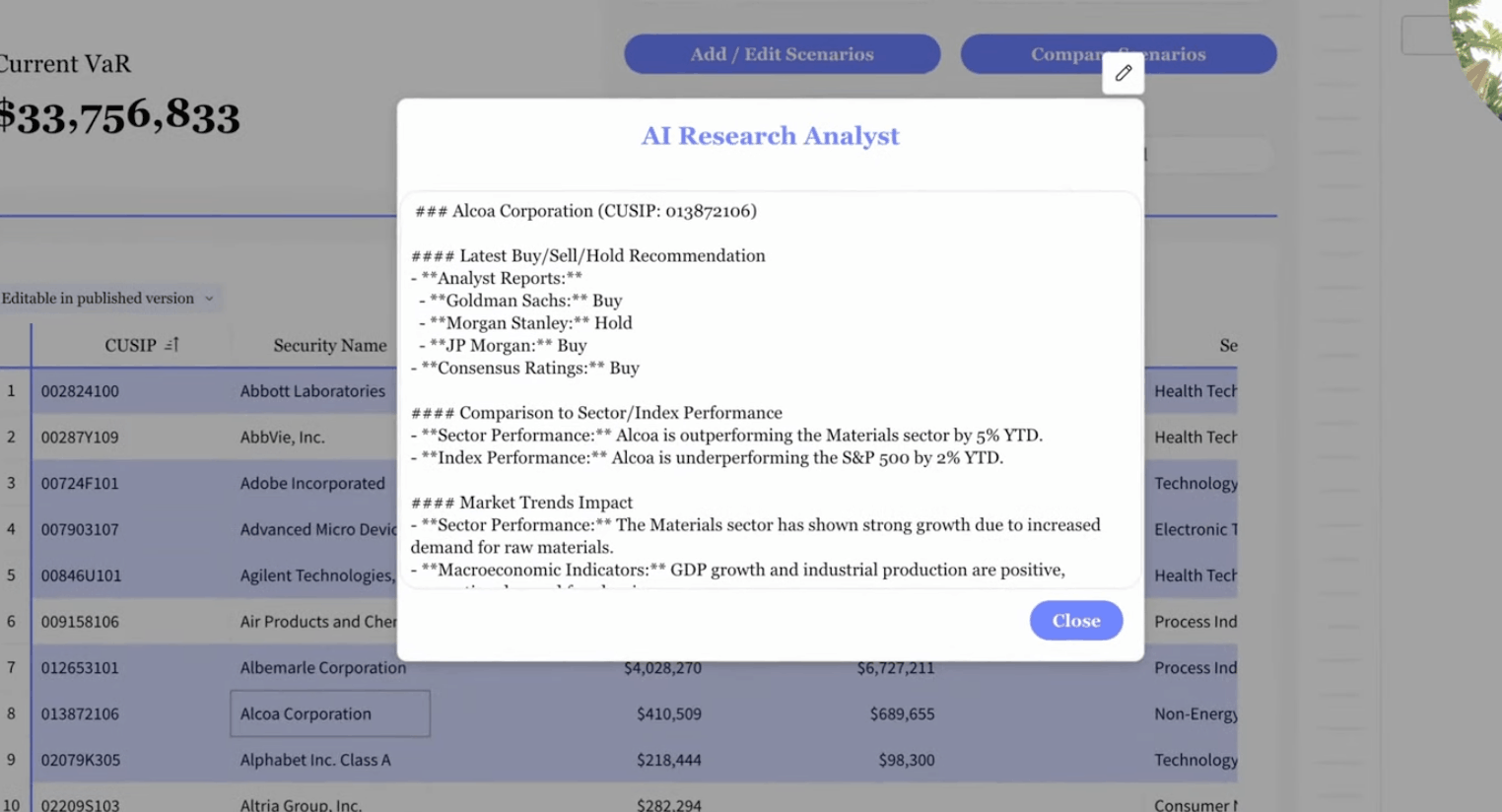Click Adobe Incorporated security name
Image resolution: width=1502 pixels, height=812 pixels.
click(x=312, y=484)
